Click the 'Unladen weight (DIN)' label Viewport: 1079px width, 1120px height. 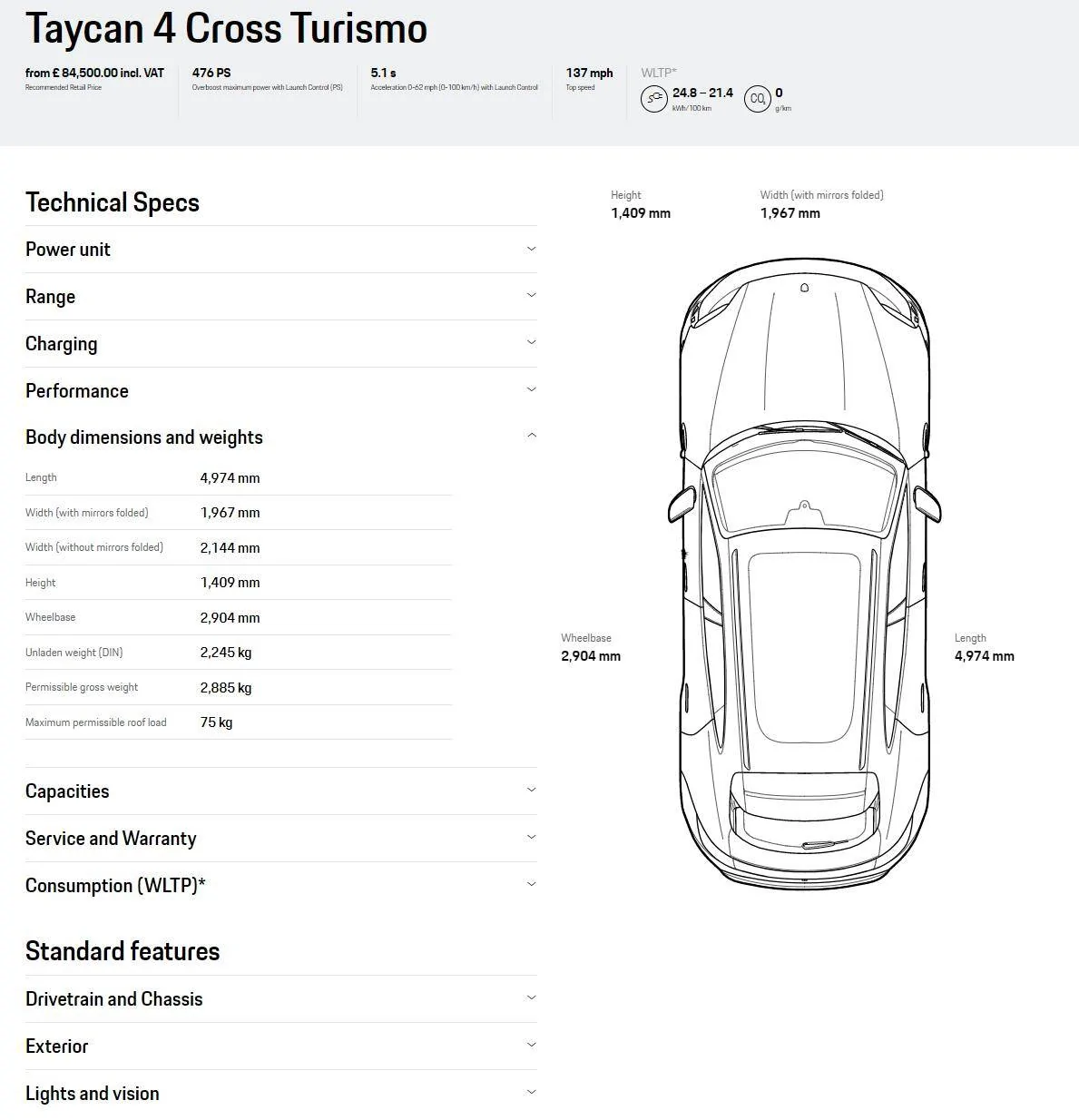click(74, 653)
